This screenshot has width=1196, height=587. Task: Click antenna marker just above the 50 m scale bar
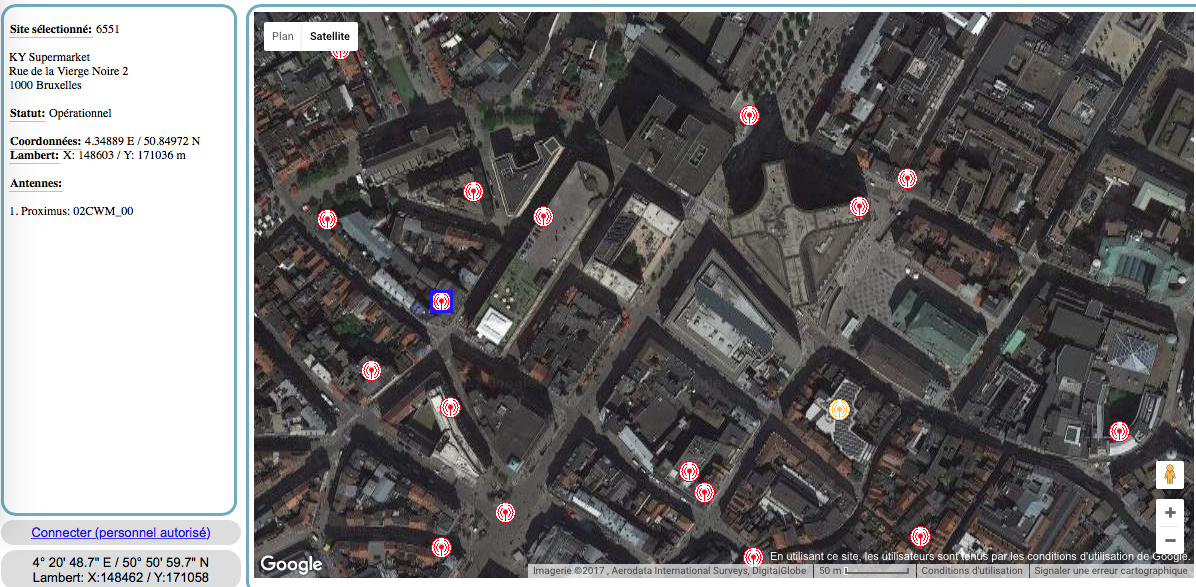pos(920,536)
